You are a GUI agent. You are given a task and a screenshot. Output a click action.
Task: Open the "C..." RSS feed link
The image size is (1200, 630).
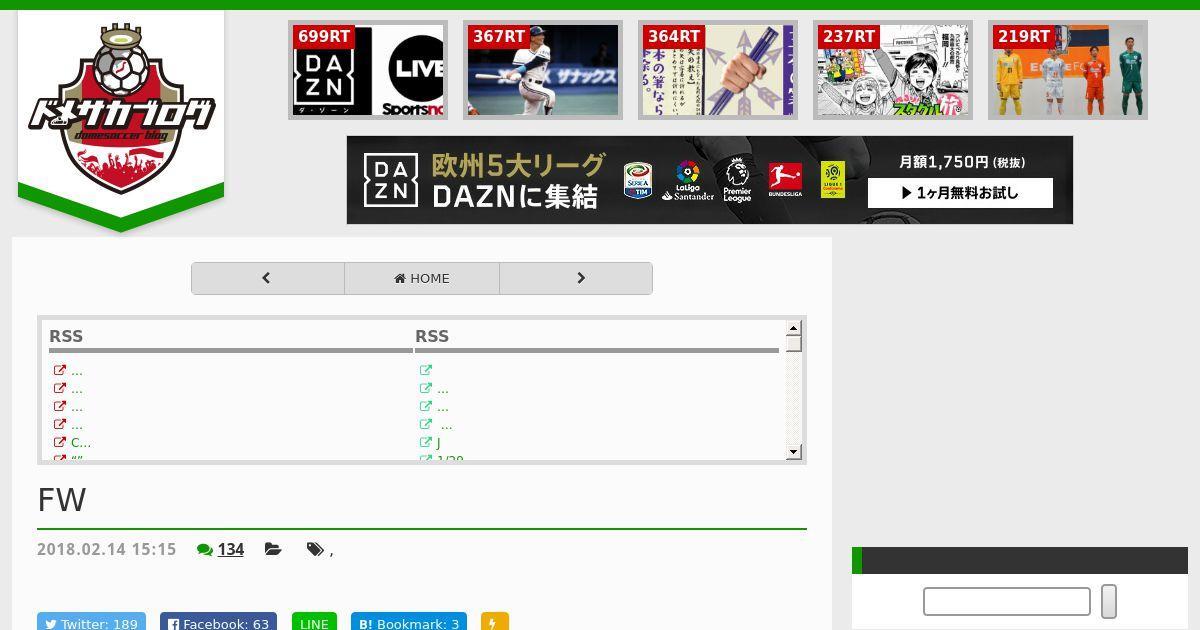(x=81, y=442)
